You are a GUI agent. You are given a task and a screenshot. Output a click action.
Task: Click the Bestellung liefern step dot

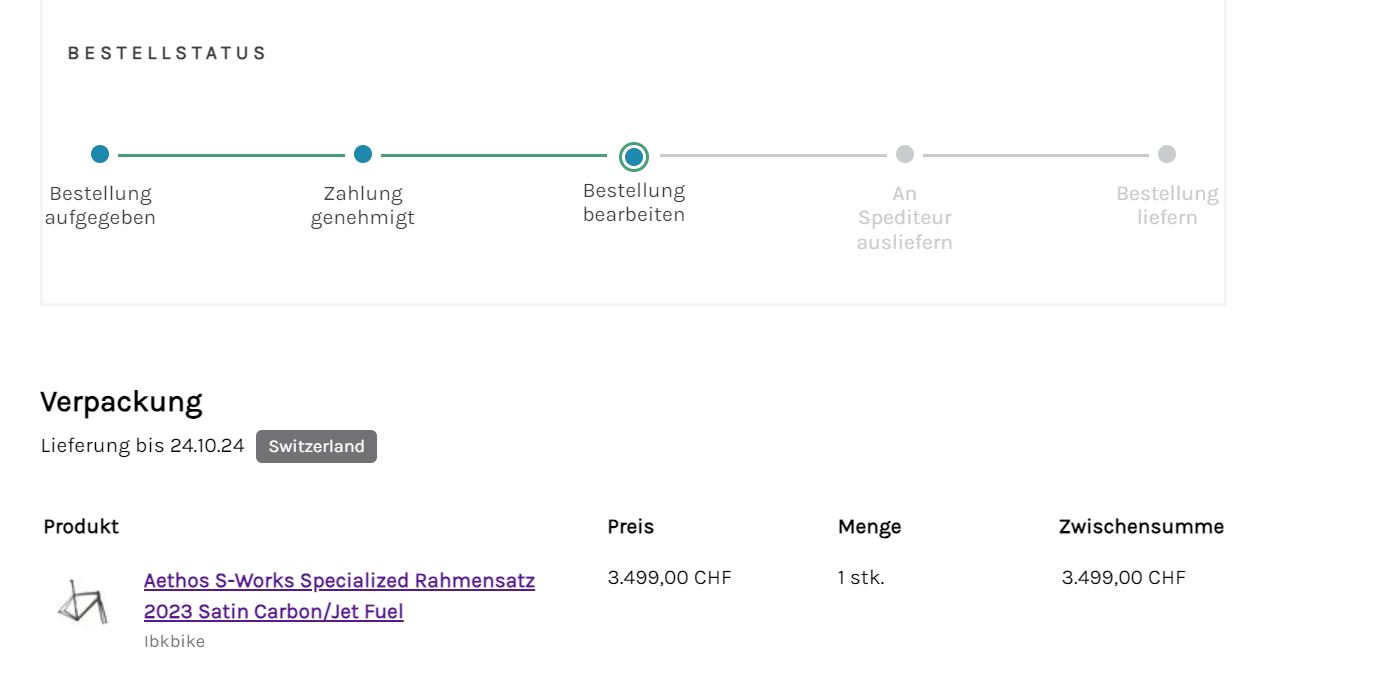point(1167,154)
